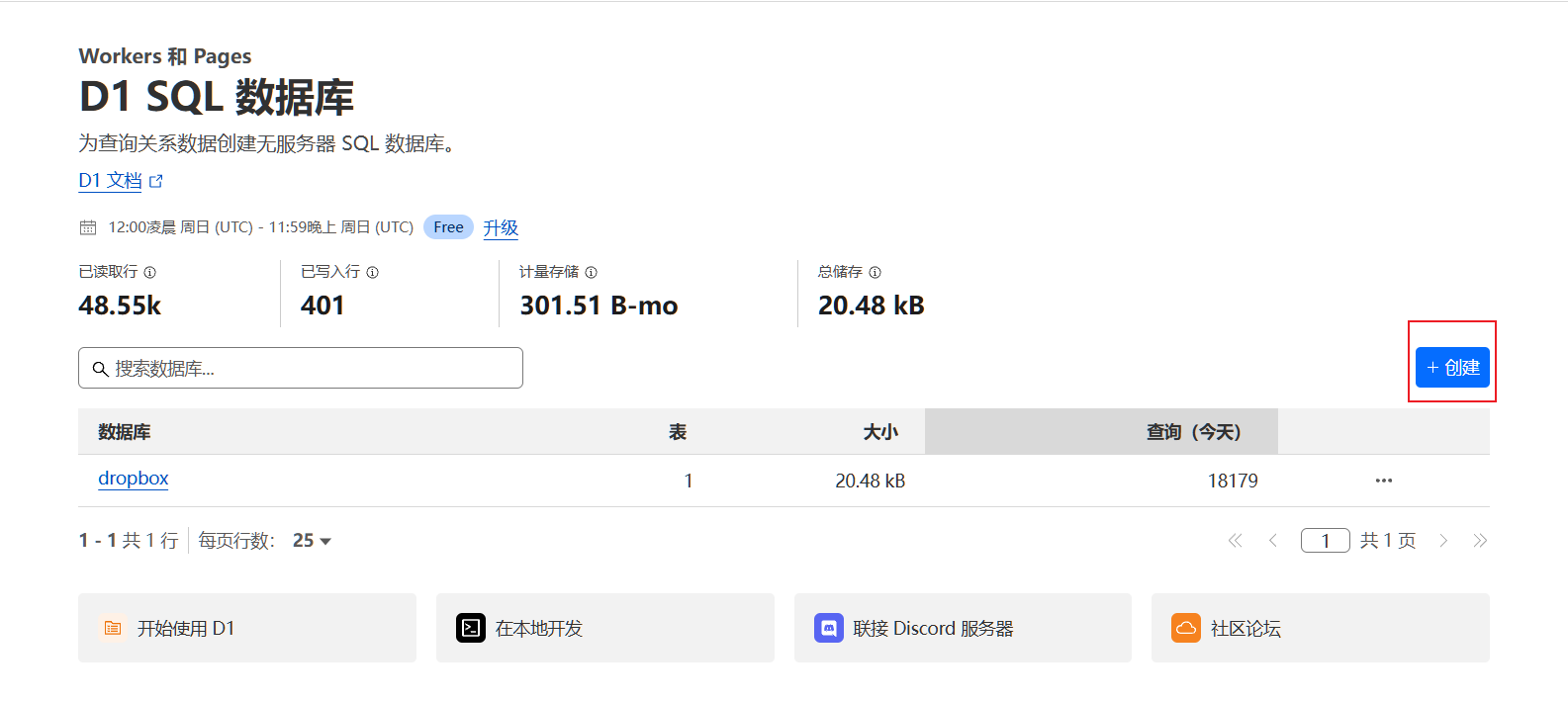Click the info icon beside 已写入行
This screenshot has width=1568, height=701.
(372, 272)
